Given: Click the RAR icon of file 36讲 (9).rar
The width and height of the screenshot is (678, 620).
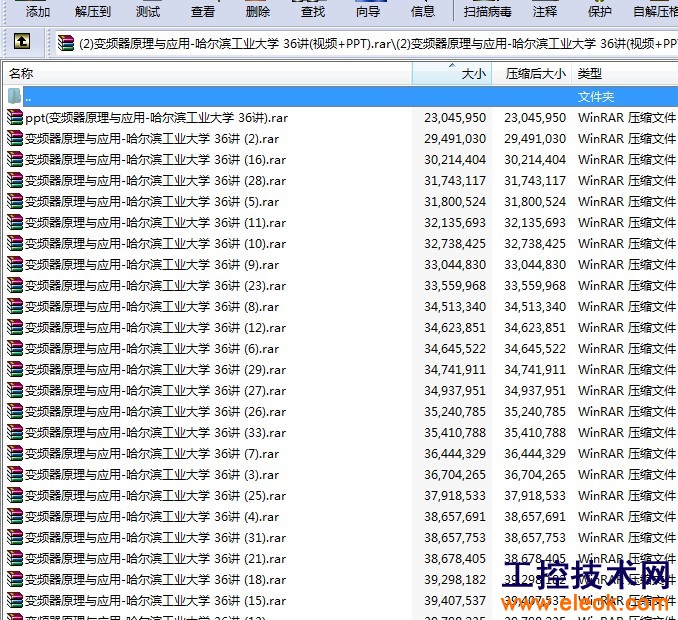Looking at the screenshot, I should (x=15, y=264).
